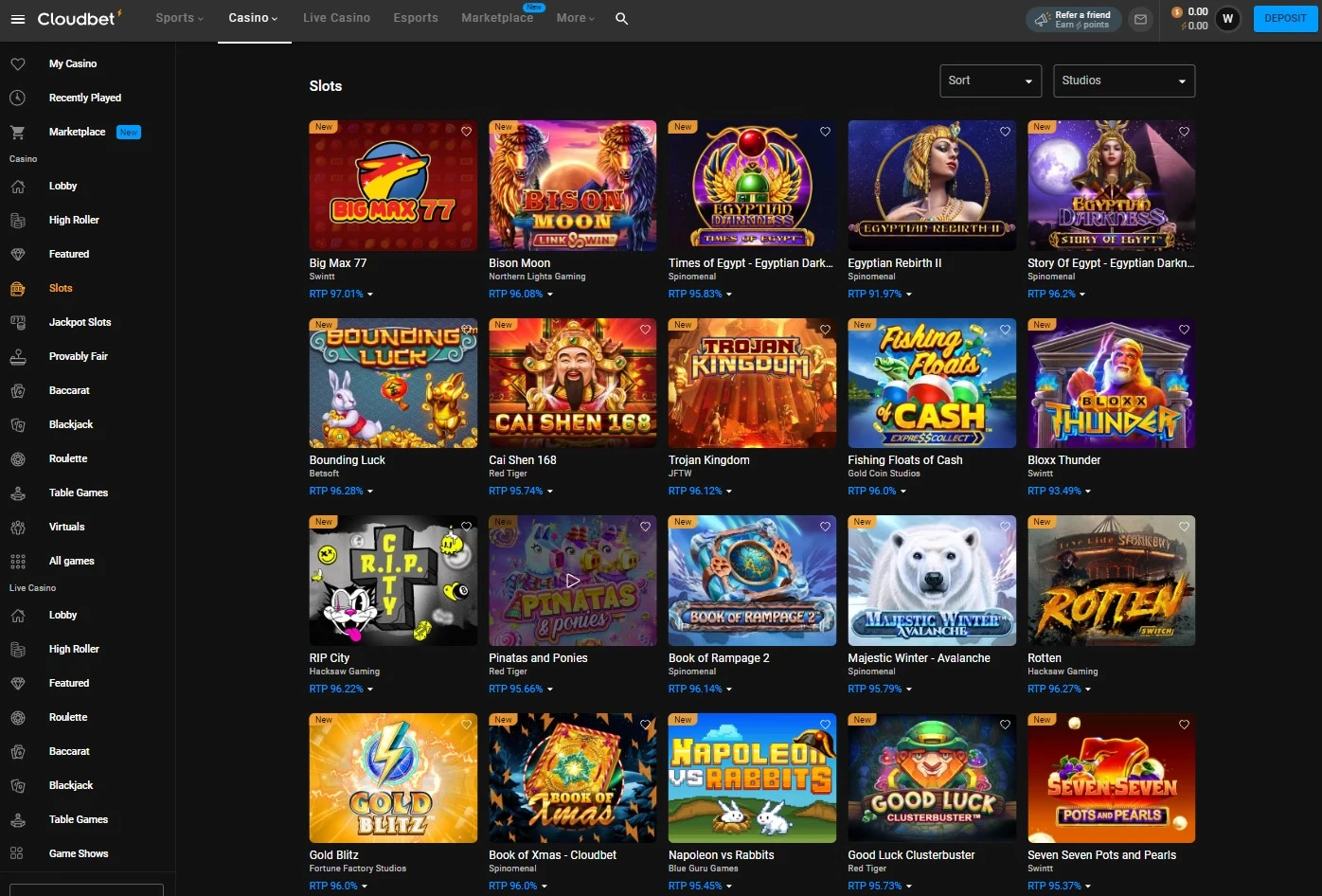Expand RTP 96.22% for RIP City
1322x896 pixels.
coord(341,689)
